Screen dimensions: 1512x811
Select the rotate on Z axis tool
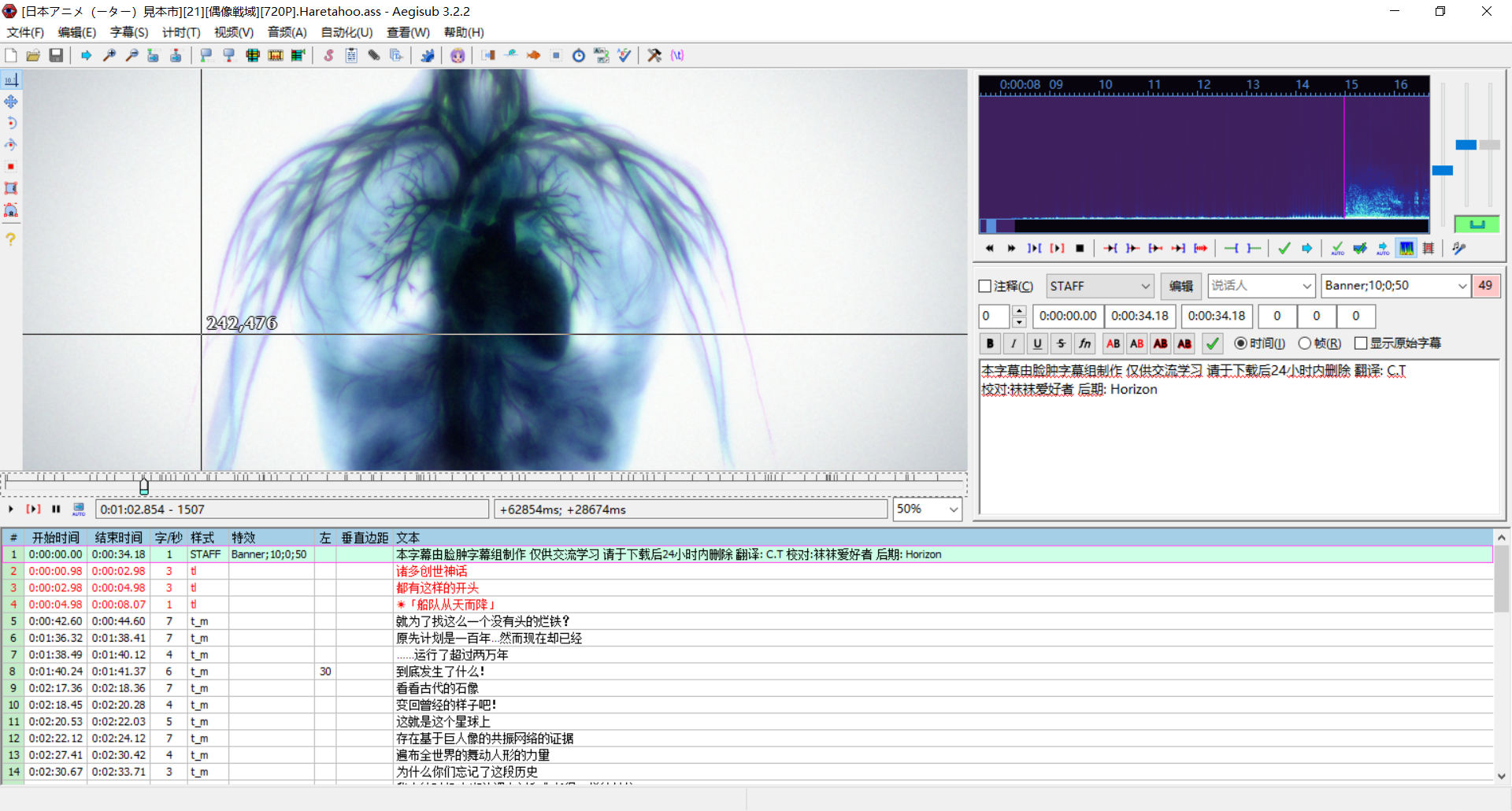(11, 123)
